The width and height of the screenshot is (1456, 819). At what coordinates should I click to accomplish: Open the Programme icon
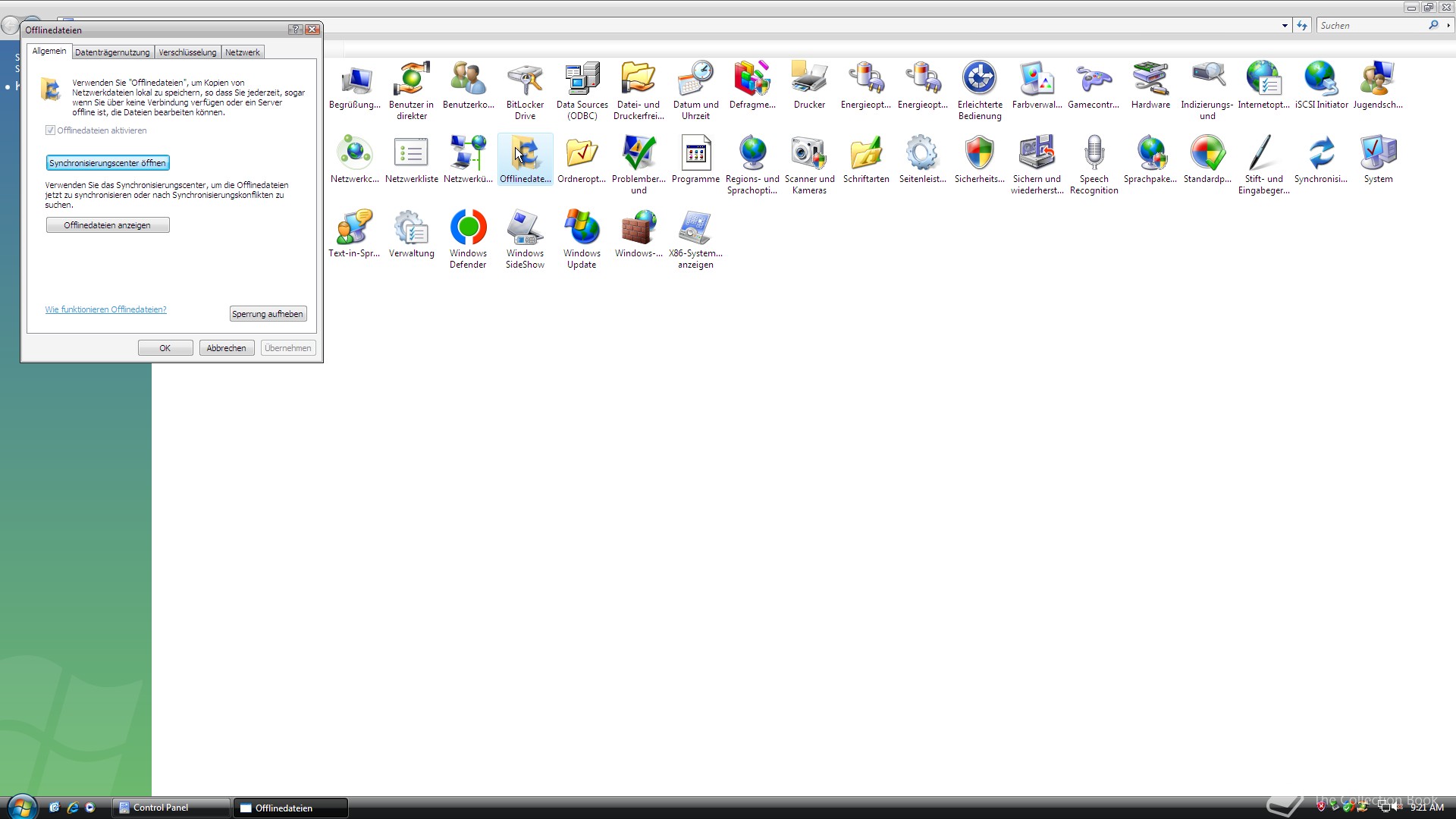click(696, 161)
